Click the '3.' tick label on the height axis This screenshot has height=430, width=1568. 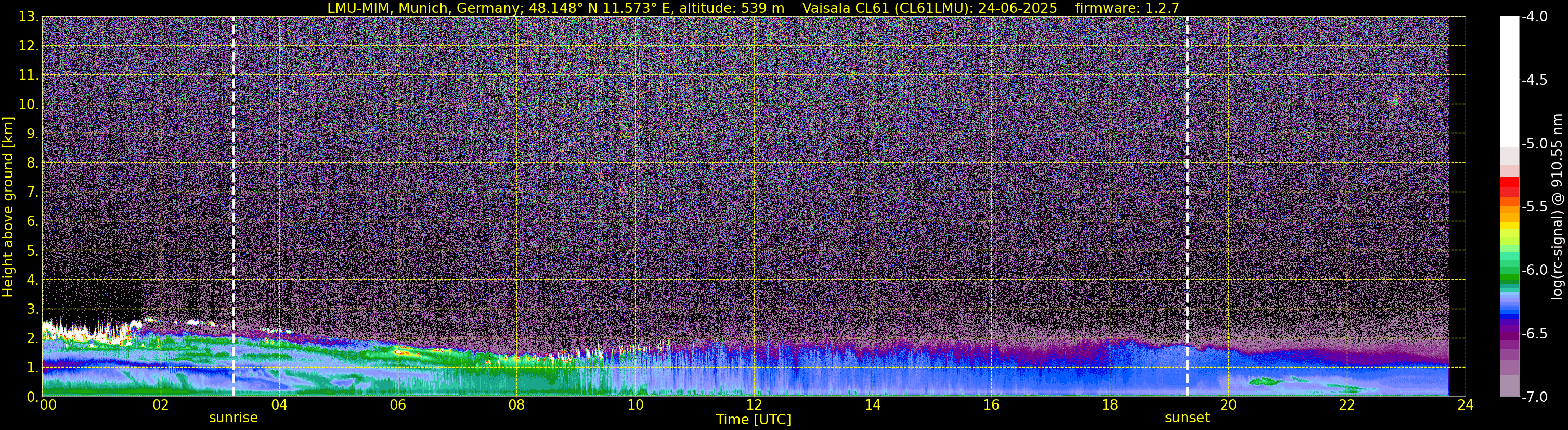pyautogui.click(x=32, y=309)
